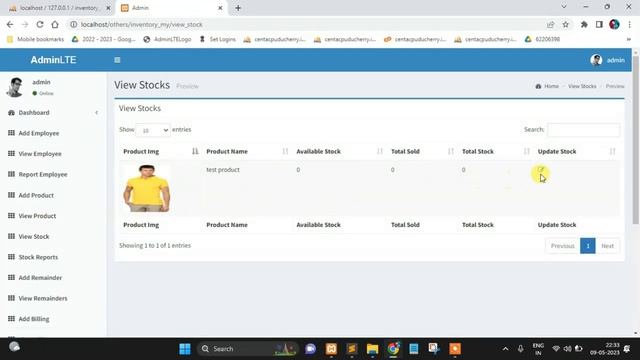Reload the page with refresh icon
The width and height of the screenshot is (640, 360).
pyautogui.click(x=40, y=24)
